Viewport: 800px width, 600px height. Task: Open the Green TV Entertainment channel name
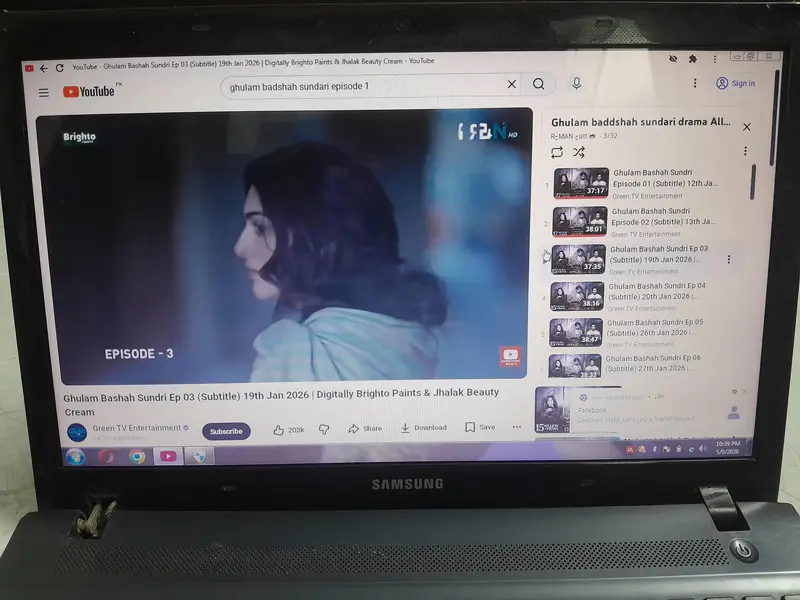point(137,428)
